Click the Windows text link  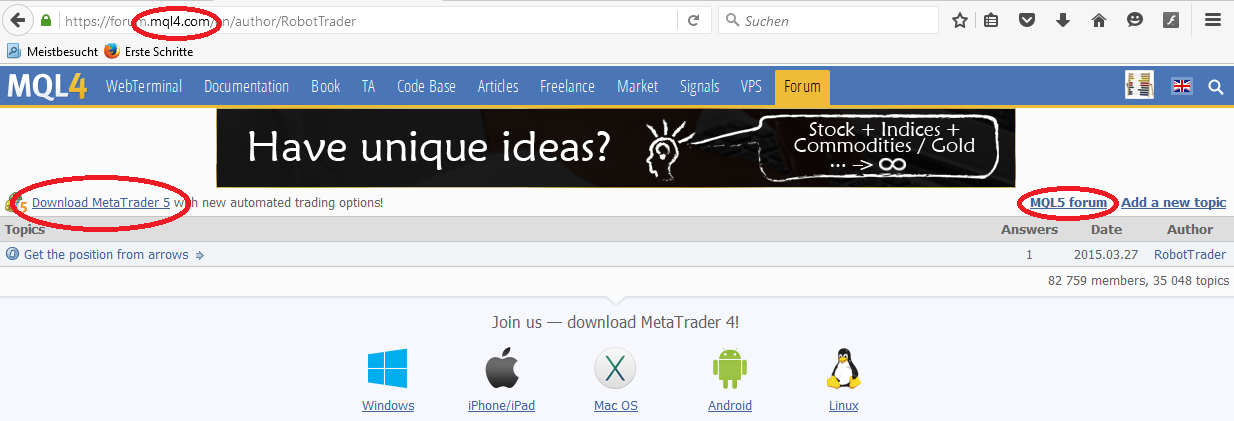[388, 406]
